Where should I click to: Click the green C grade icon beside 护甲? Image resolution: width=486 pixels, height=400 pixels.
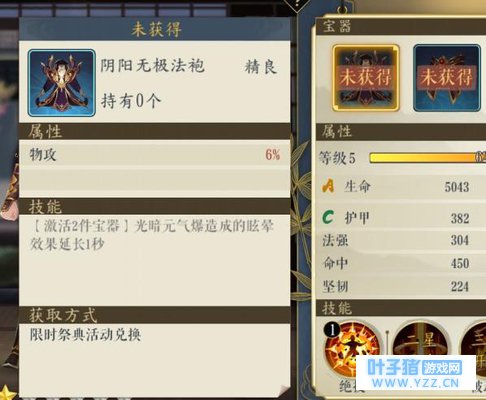coord(328,217)
